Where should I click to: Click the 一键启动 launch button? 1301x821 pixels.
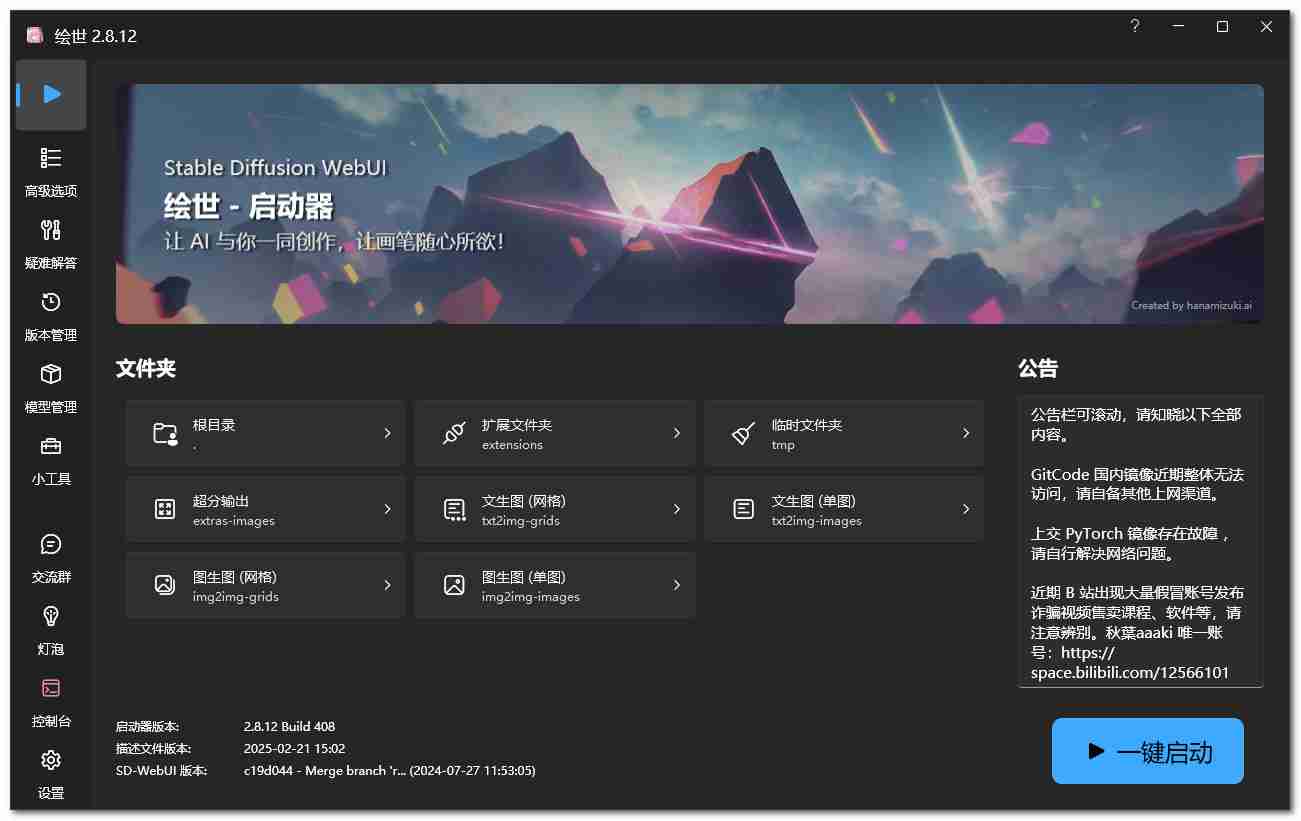(x=1147, y=751)
